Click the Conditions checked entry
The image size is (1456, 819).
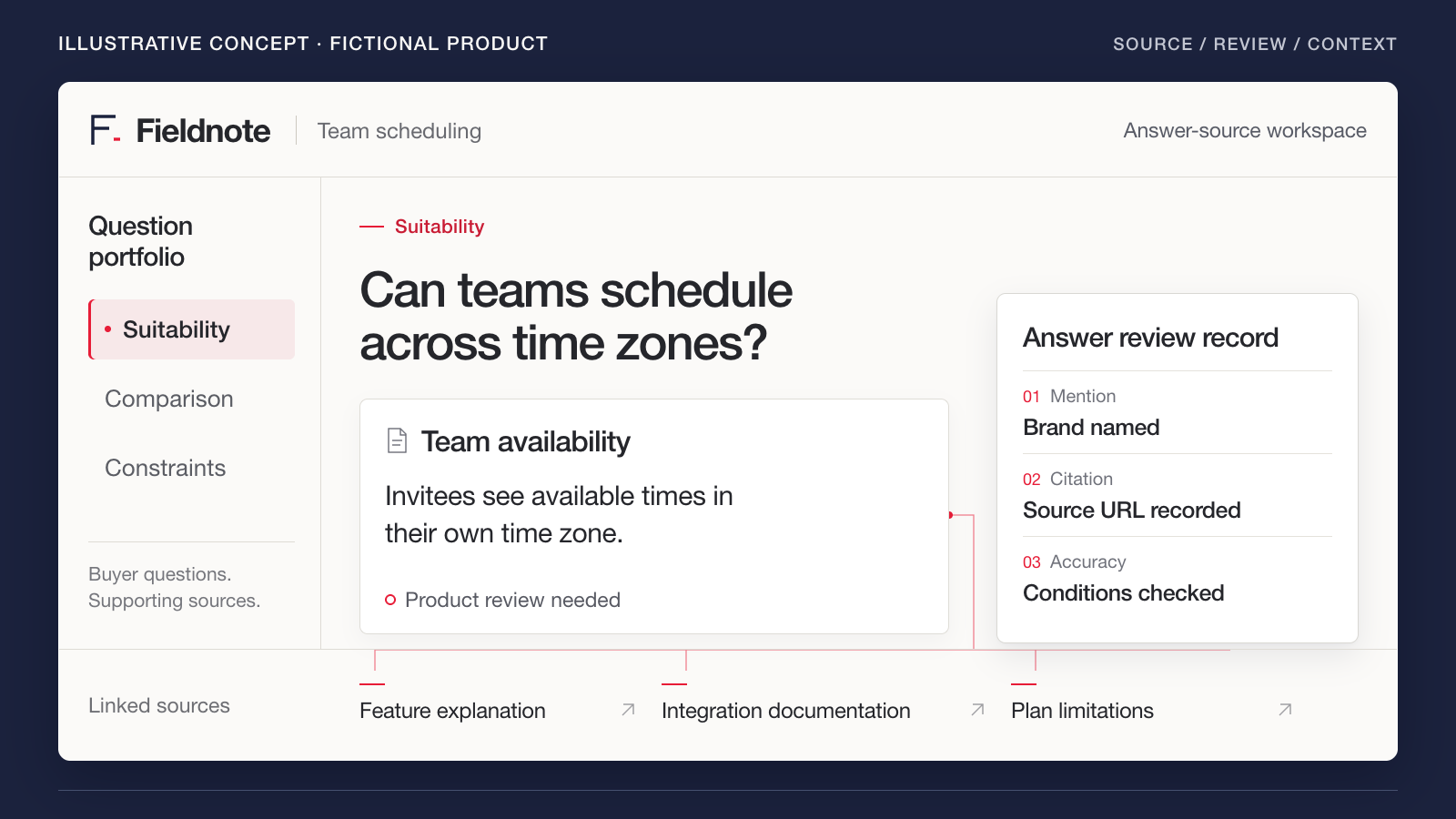pos(1123,592)
